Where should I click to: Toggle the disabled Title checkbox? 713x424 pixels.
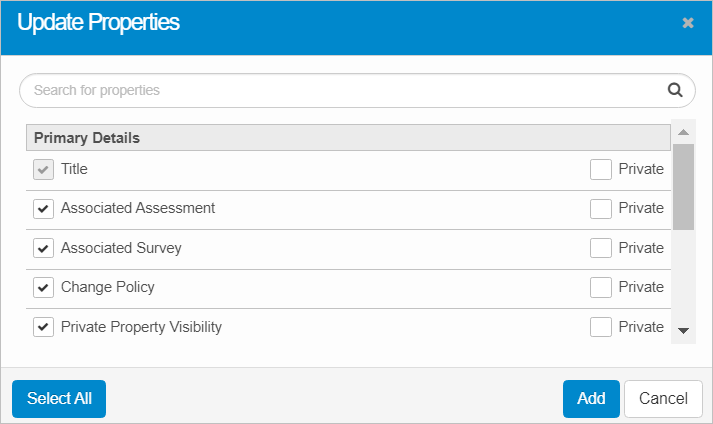click(x=43, y=170)
